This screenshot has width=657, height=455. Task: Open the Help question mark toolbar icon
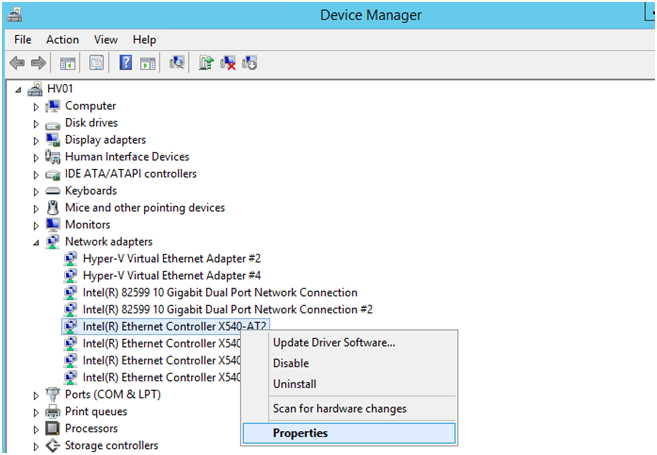(x=126, y=63)
